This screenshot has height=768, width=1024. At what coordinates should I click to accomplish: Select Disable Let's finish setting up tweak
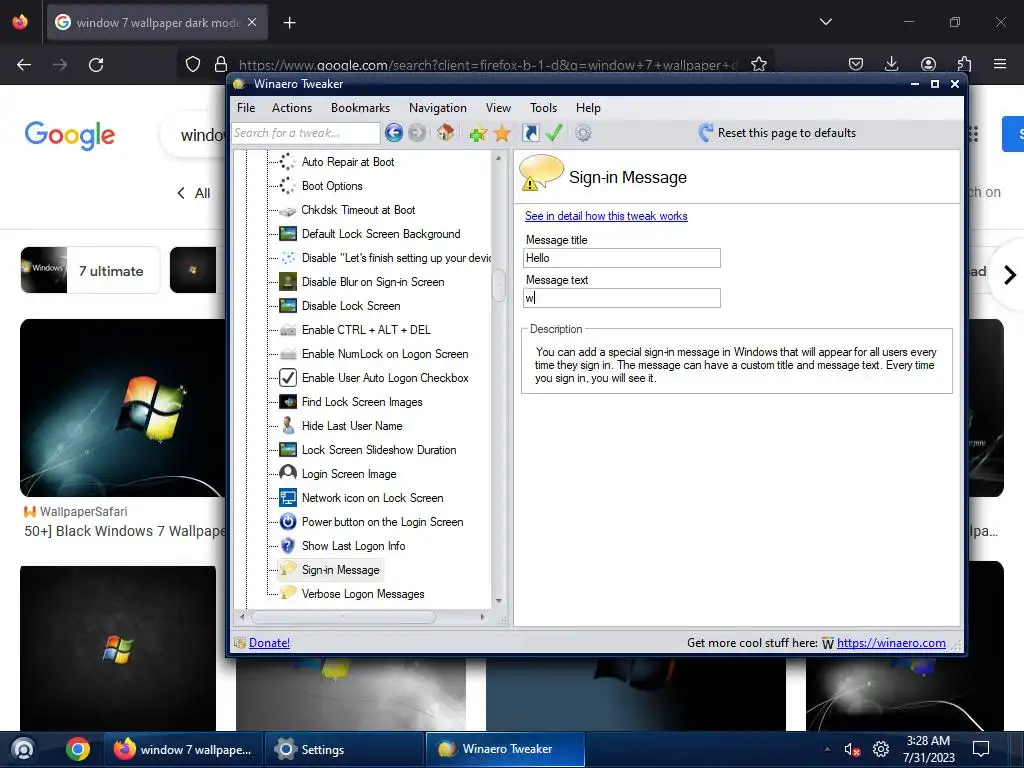tap(395, 258)
